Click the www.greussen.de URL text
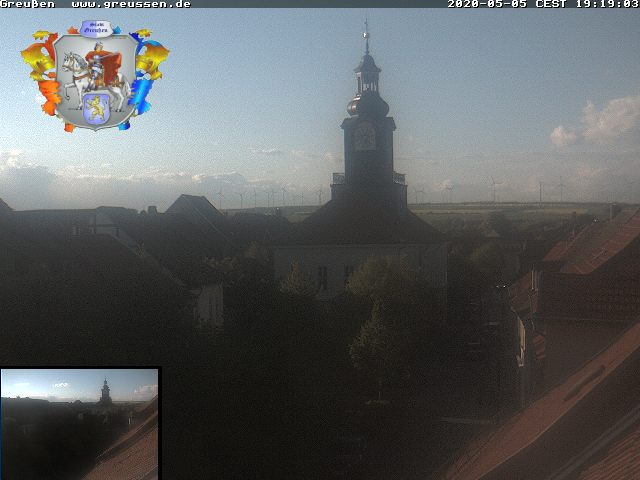This screenshot has width=640, height=480. coord(131,4)
